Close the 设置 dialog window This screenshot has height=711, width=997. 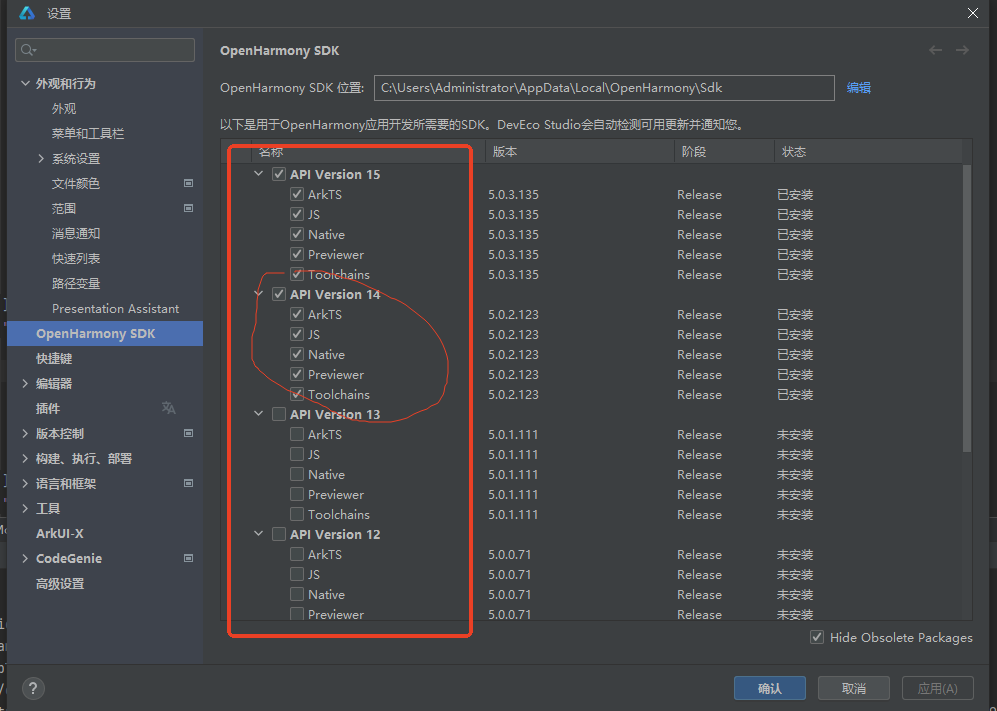(973, 13)
